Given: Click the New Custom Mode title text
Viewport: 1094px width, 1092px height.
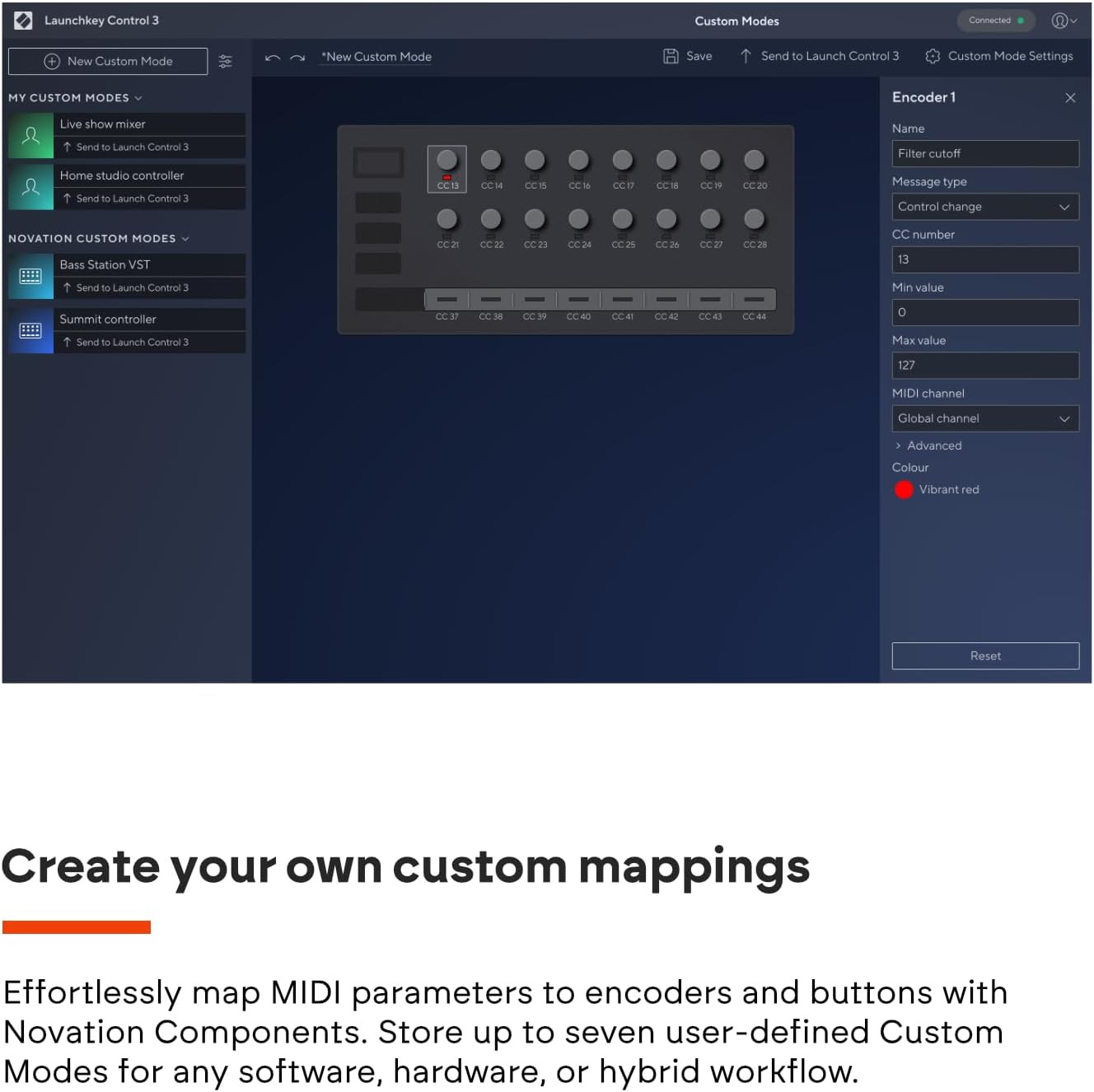Looking at the screenshot, I should (376, 57).
